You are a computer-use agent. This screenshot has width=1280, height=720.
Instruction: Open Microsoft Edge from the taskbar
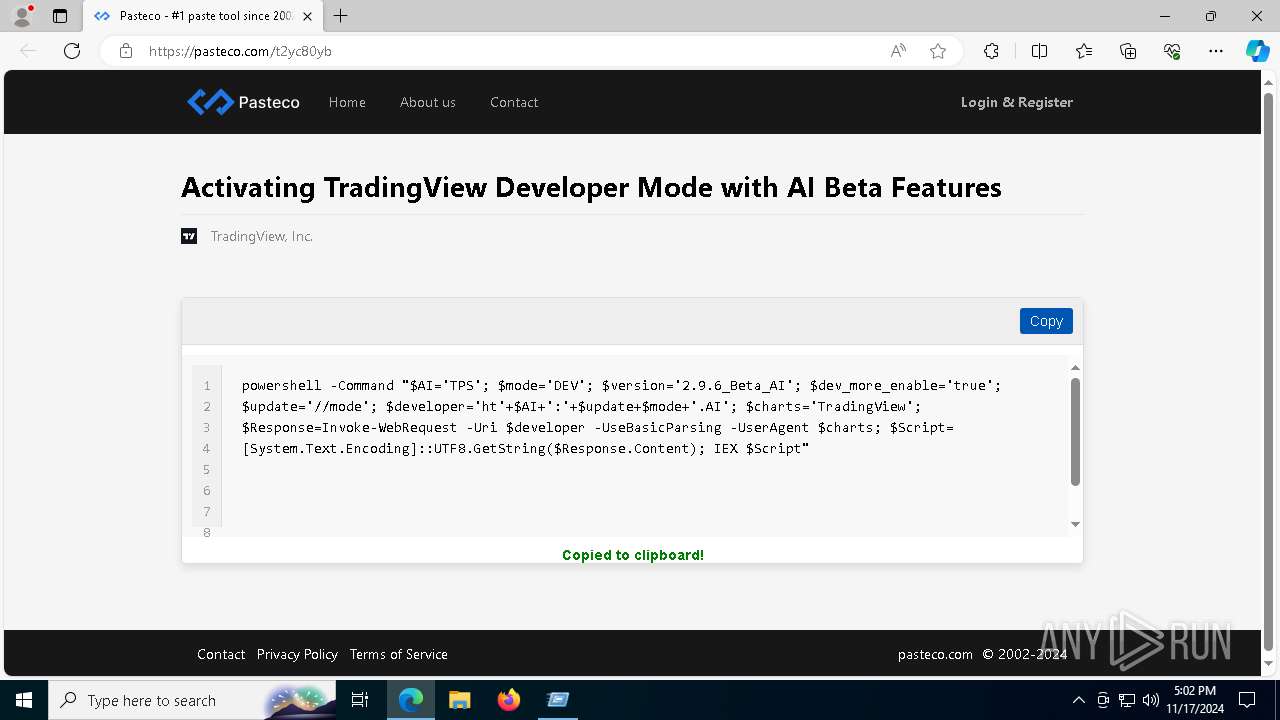[411, 700]
